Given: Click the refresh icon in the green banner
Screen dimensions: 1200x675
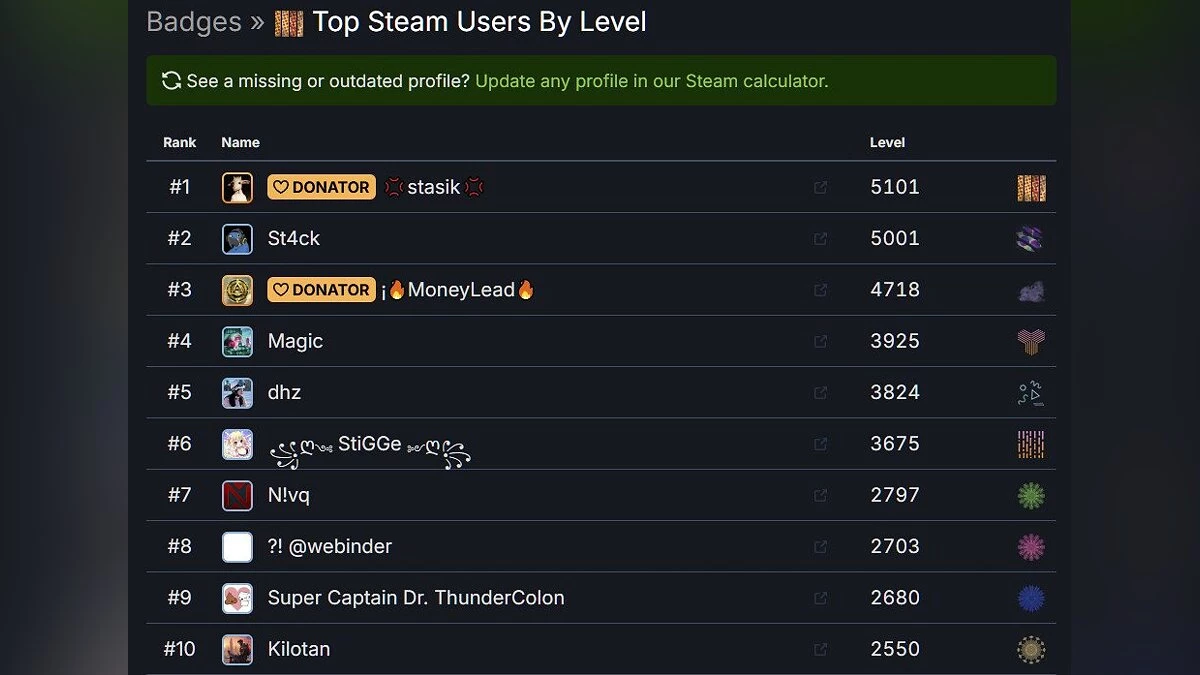Looking at the screenshot, I should [171, 81].
